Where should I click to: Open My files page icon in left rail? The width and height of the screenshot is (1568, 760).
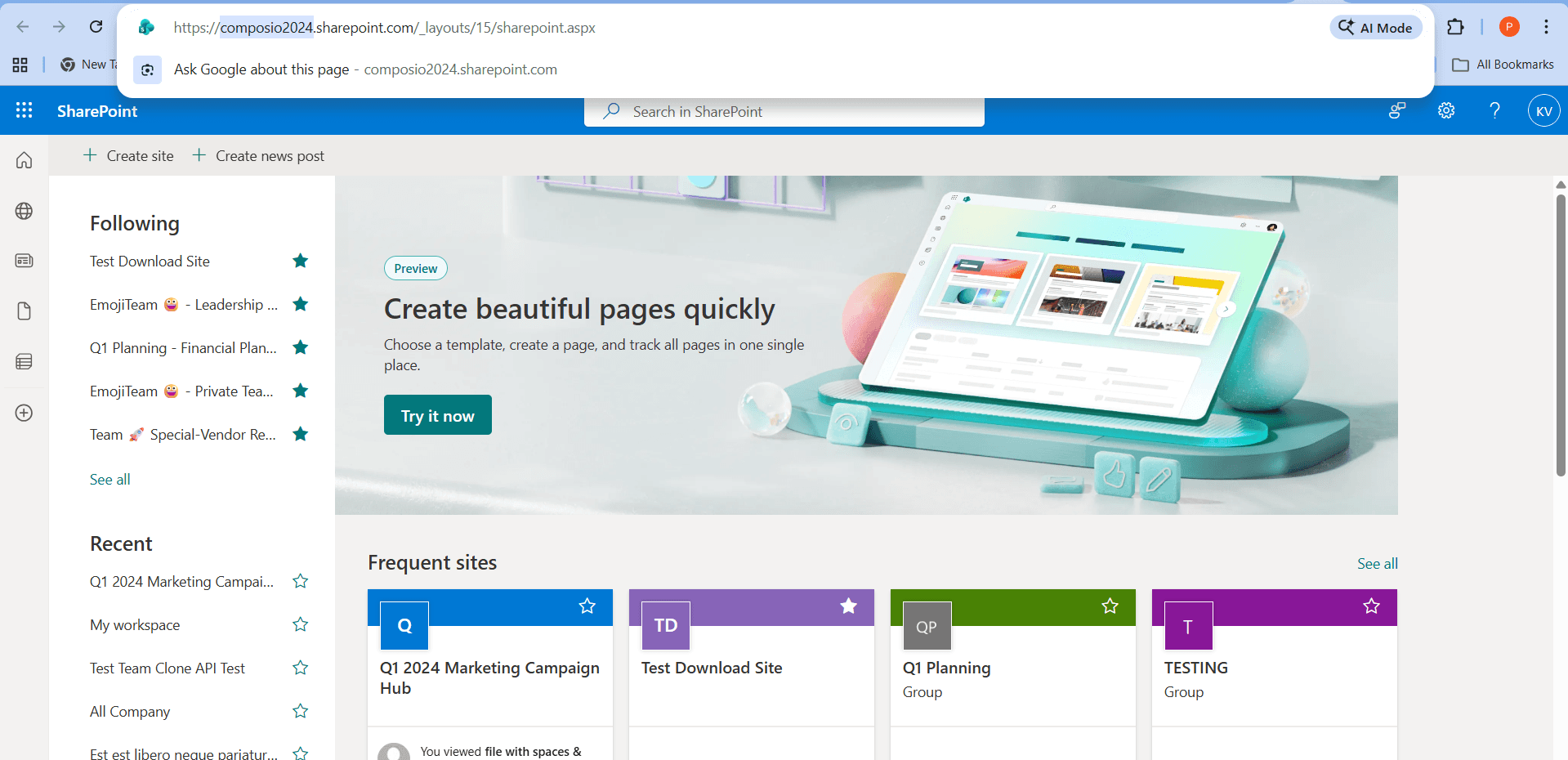[x=25, y=311]
